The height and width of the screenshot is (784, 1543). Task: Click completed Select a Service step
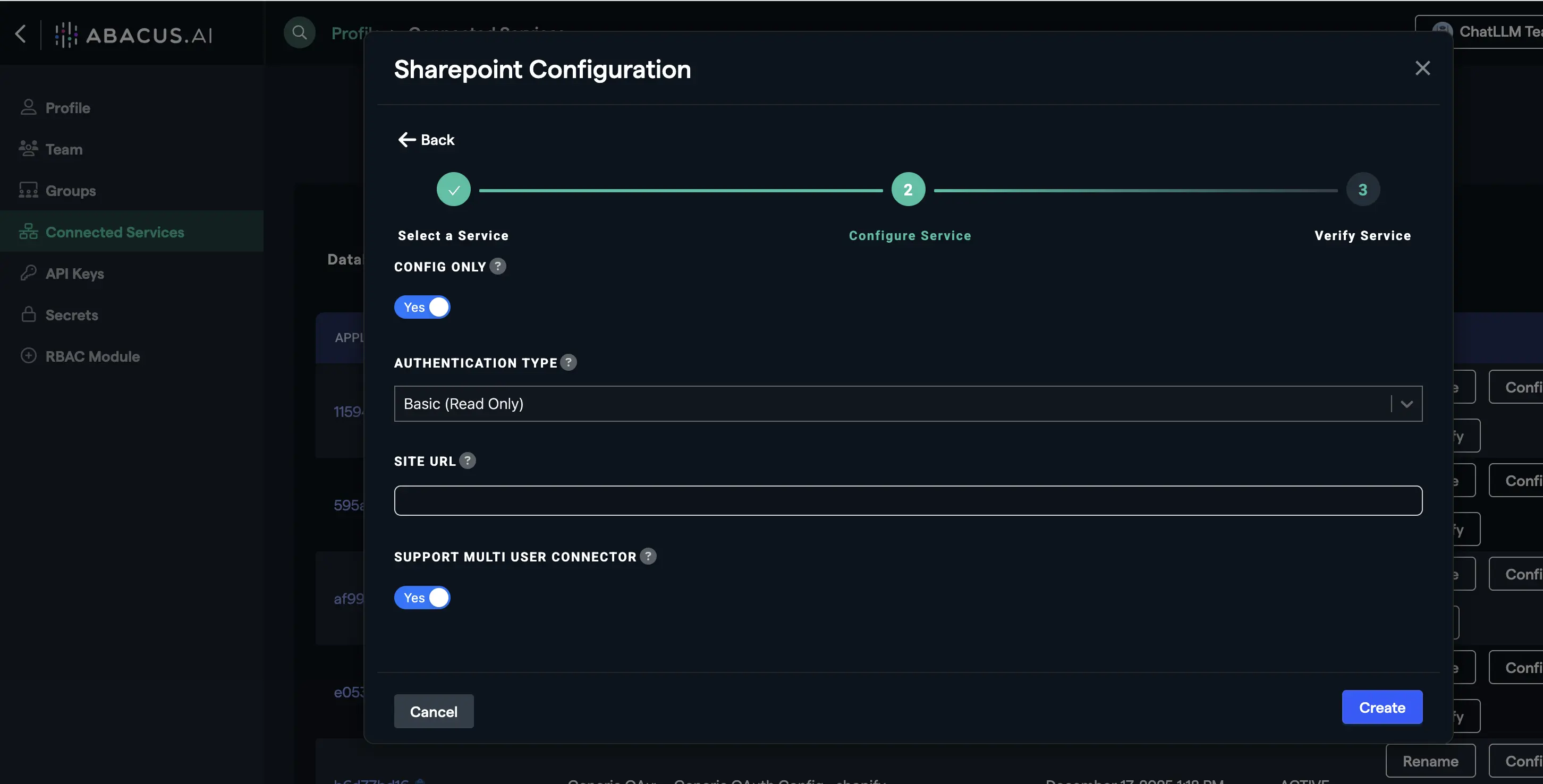click(x=453, y=190)
